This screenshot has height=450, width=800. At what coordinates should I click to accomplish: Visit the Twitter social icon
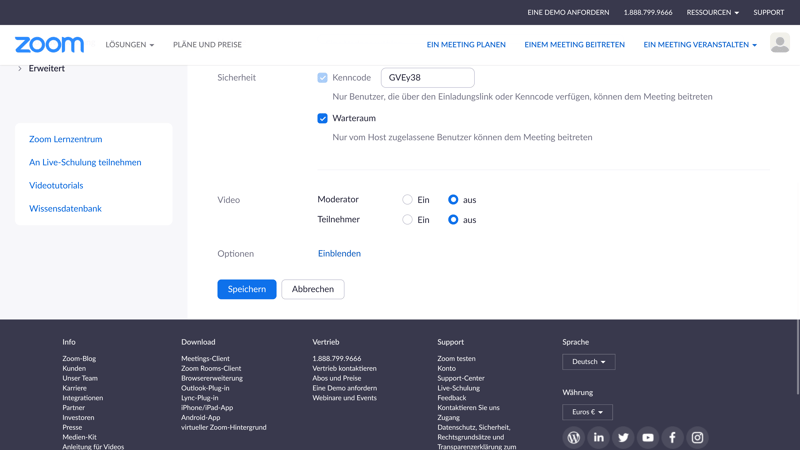click(x=623, y=437)
